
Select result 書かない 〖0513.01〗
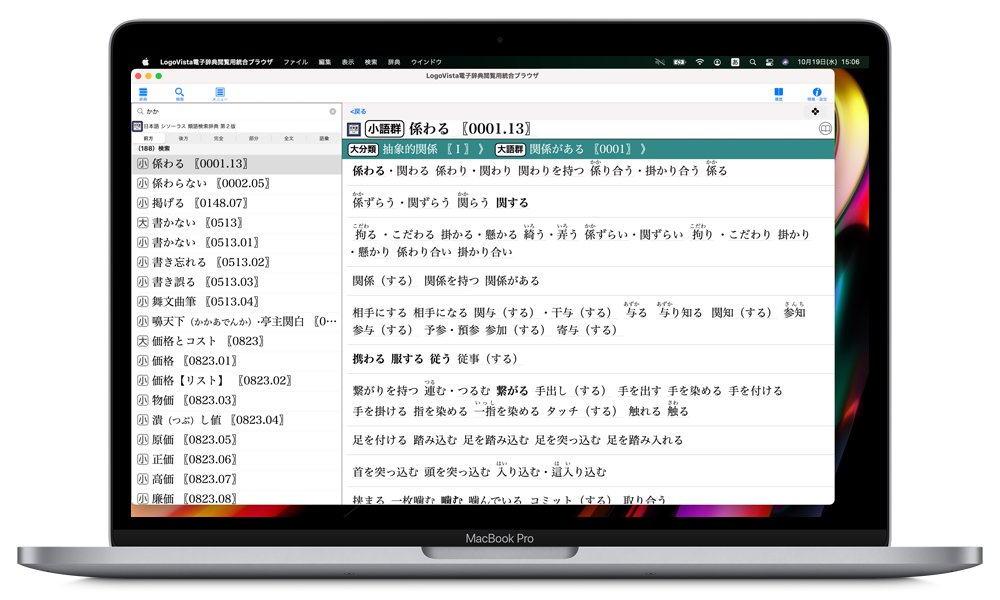pos(237,243)
